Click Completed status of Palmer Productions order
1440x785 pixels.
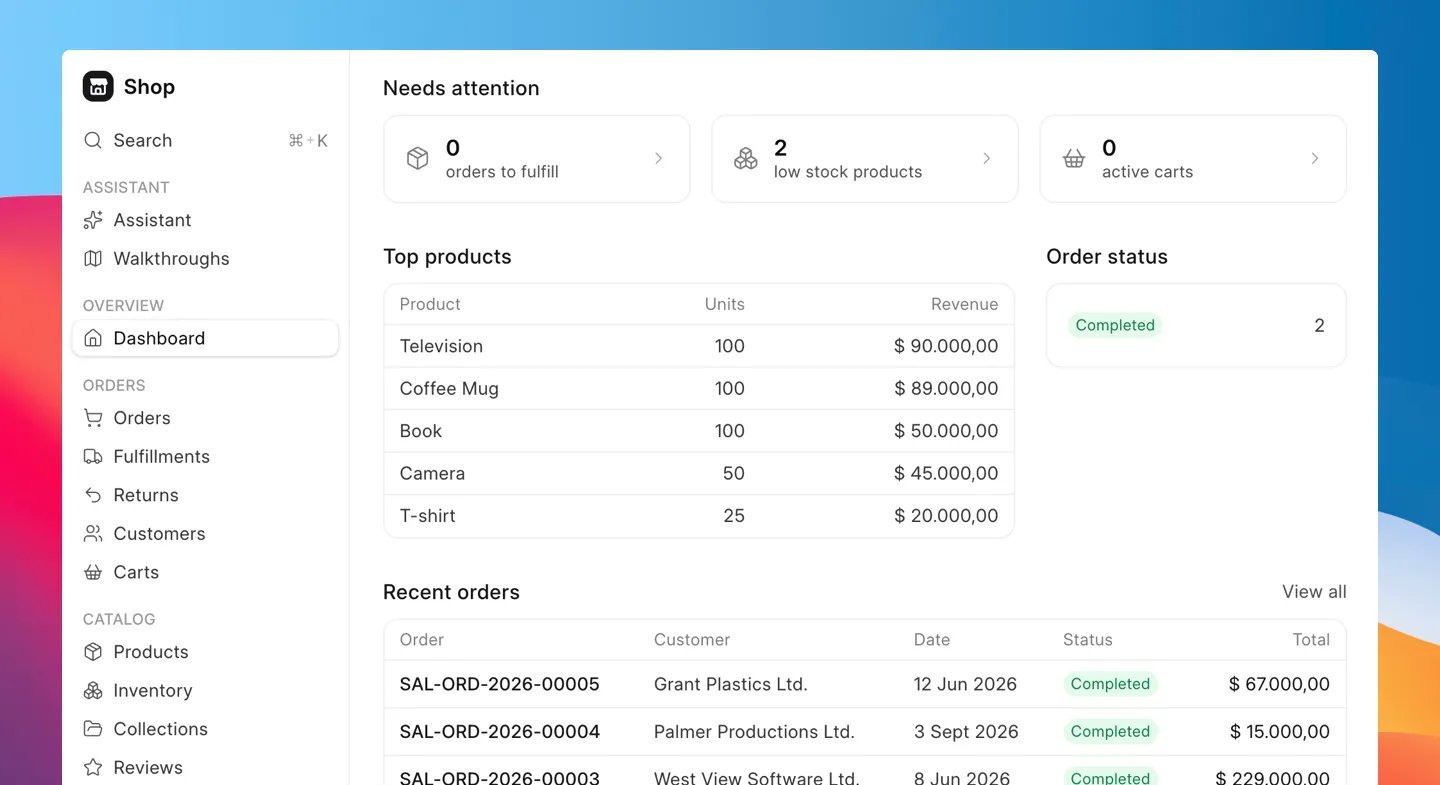pyautogui.click(x=1110, y=731)
